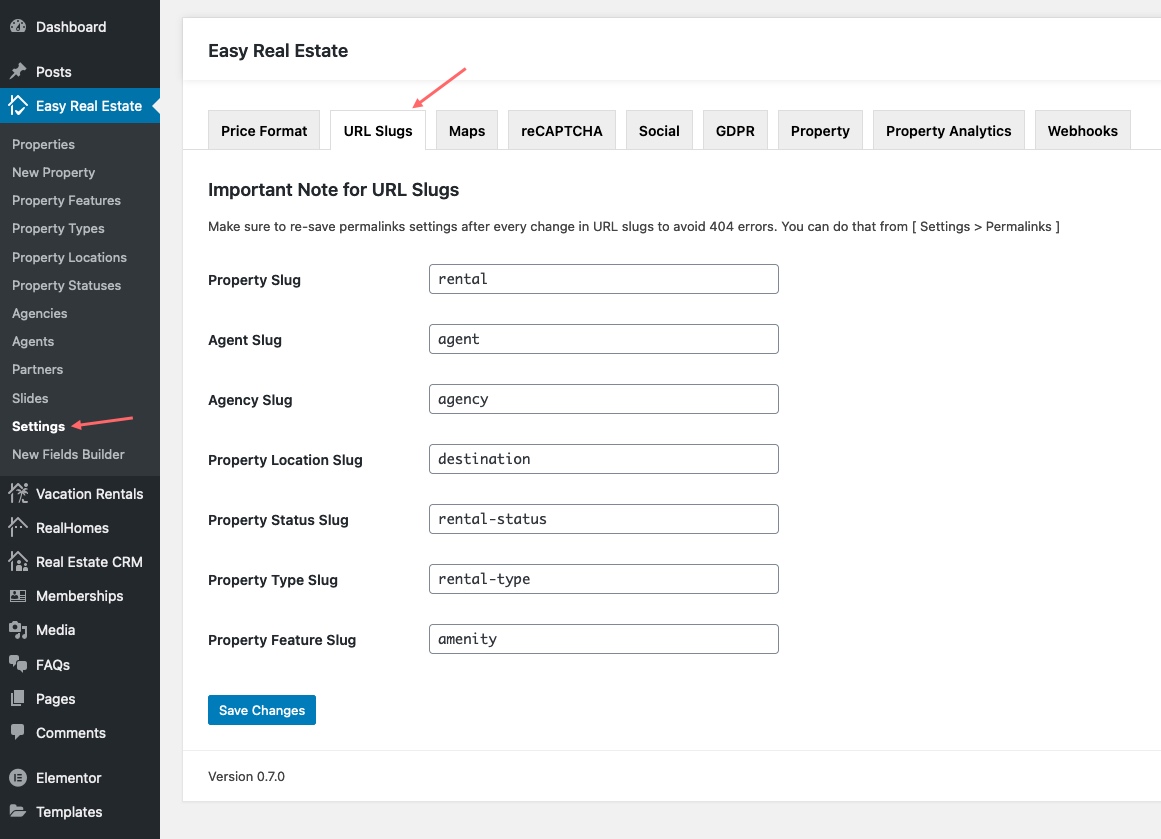Image resolution: width=1161 pixels, height=839 pixels.
Task: Select Settings in Easy Real Estate submenu
Action: (x=39, y=426)
